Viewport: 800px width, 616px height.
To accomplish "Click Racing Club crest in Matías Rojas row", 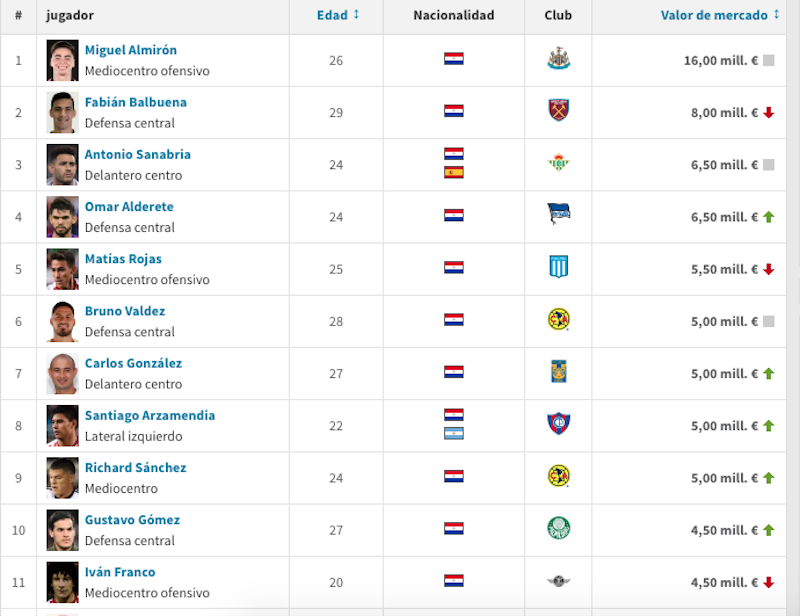I will [x=559, y=266].
